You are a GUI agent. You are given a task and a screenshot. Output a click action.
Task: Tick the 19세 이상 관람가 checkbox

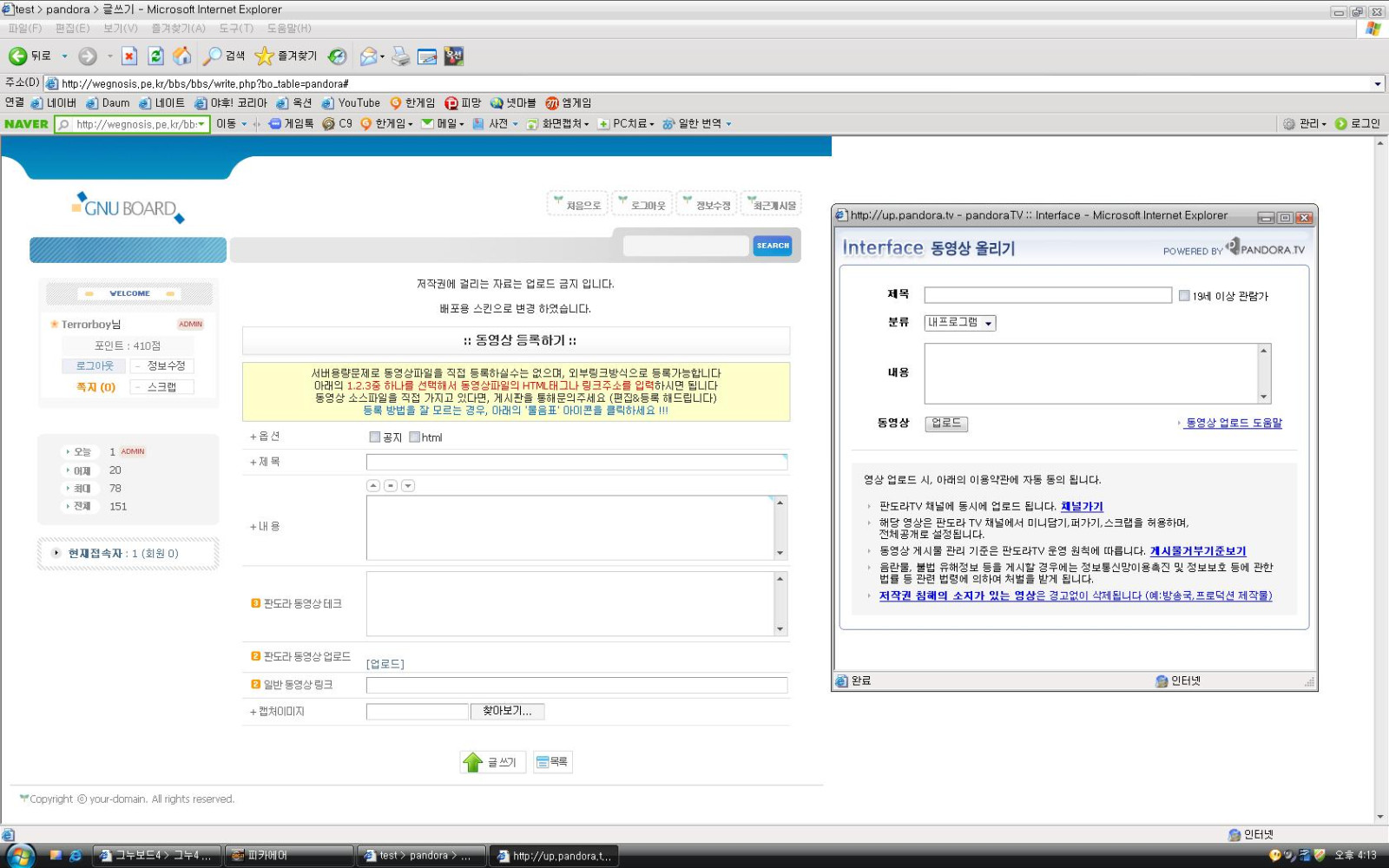[1184, 296]
